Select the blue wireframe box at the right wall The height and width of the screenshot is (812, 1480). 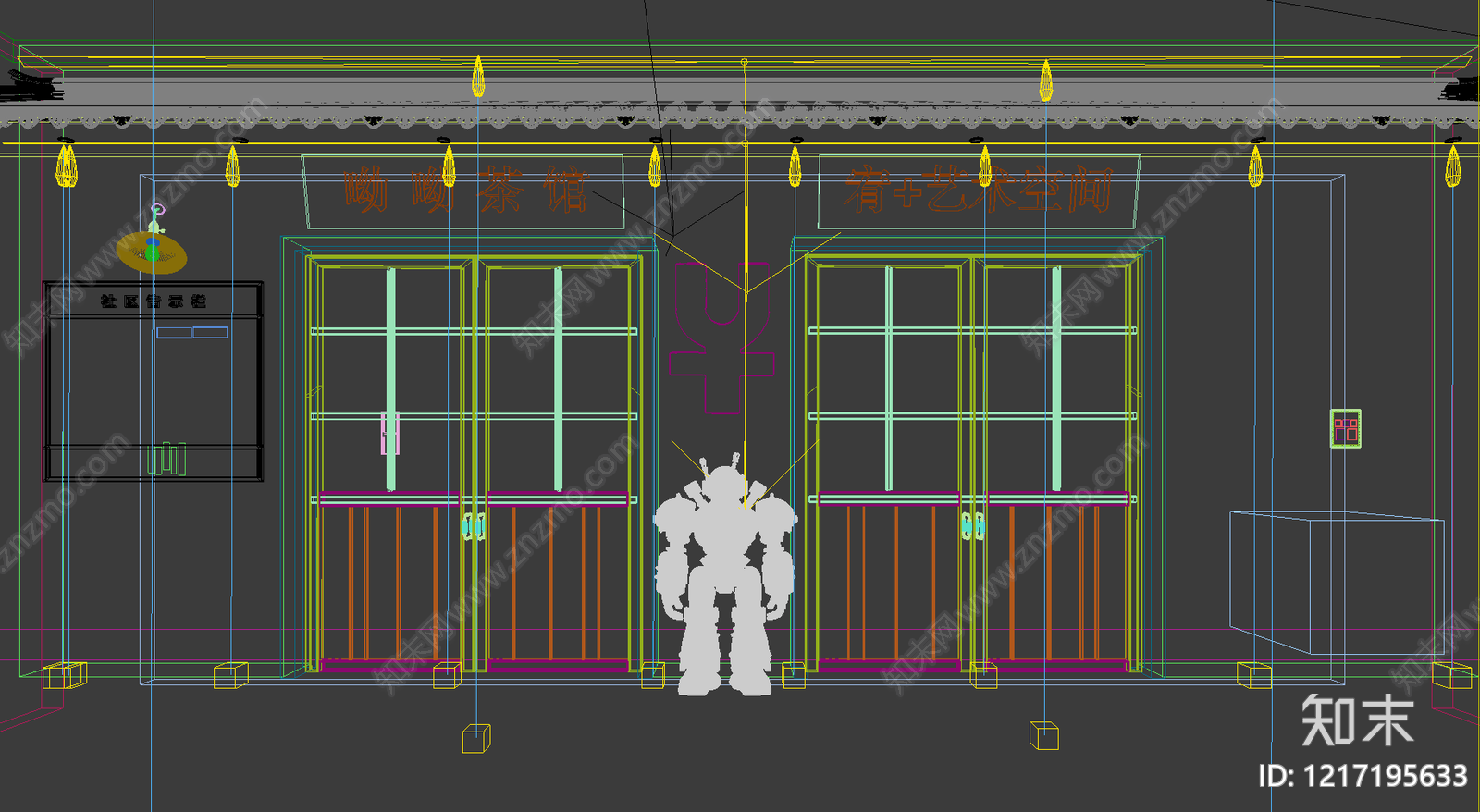click(x=1337, y=583)
